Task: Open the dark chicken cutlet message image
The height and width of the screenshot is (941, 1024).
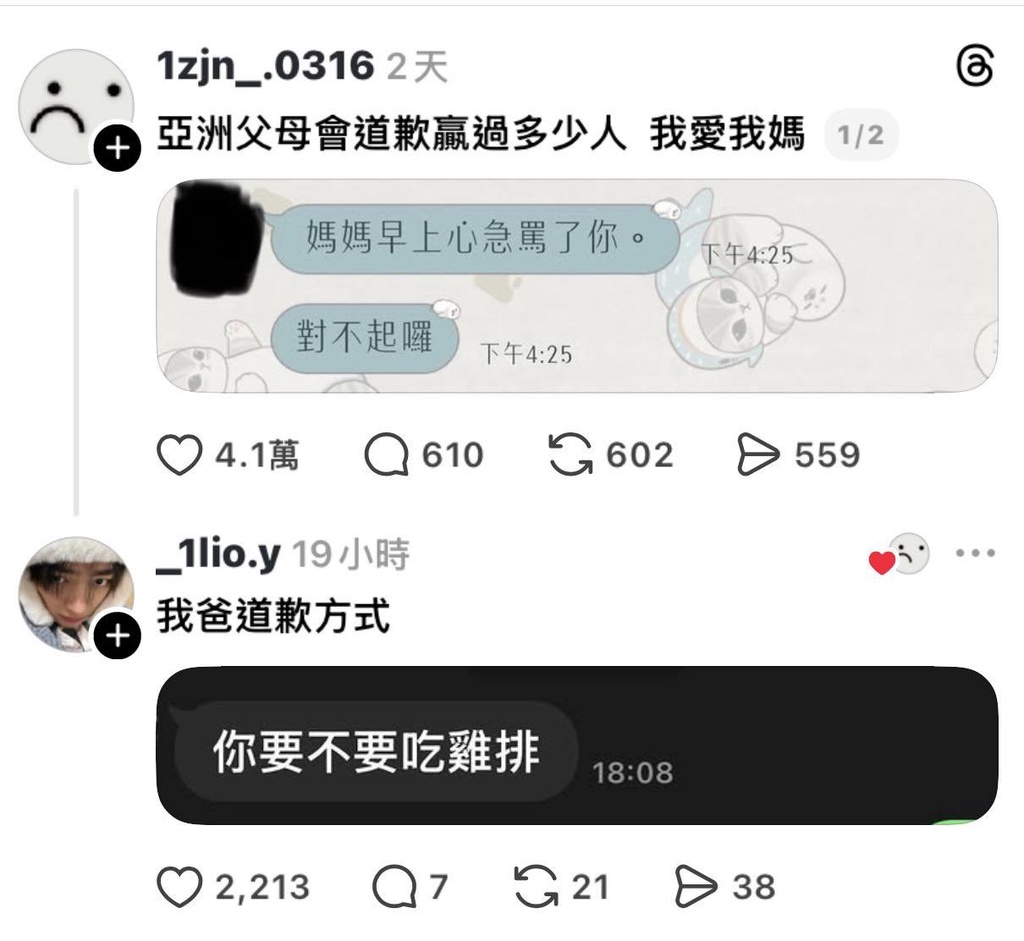Action: (x=577, y=745)
